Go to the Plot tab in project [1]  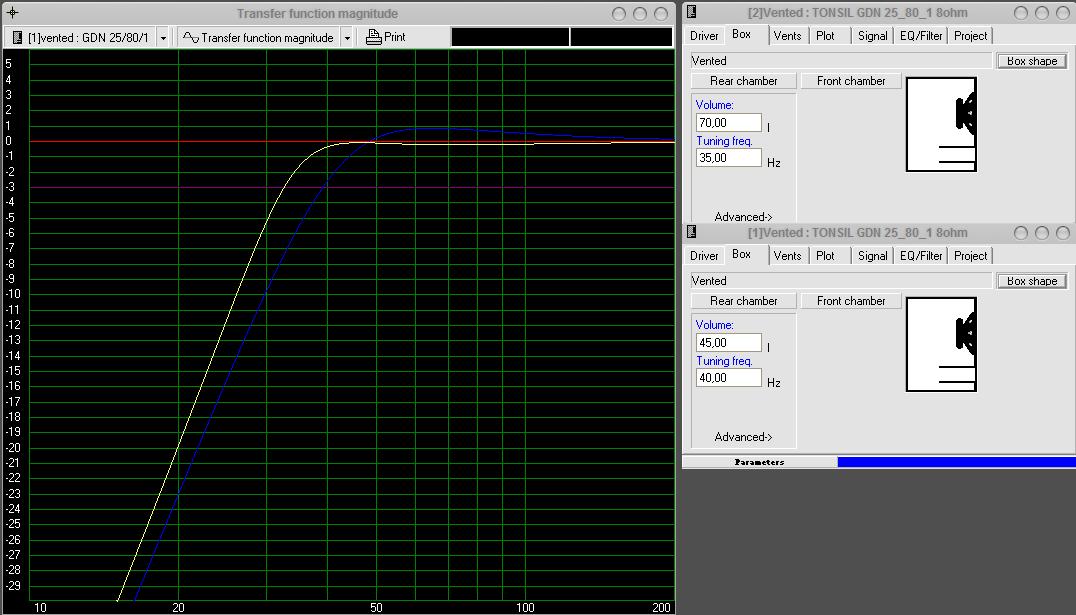825,255
